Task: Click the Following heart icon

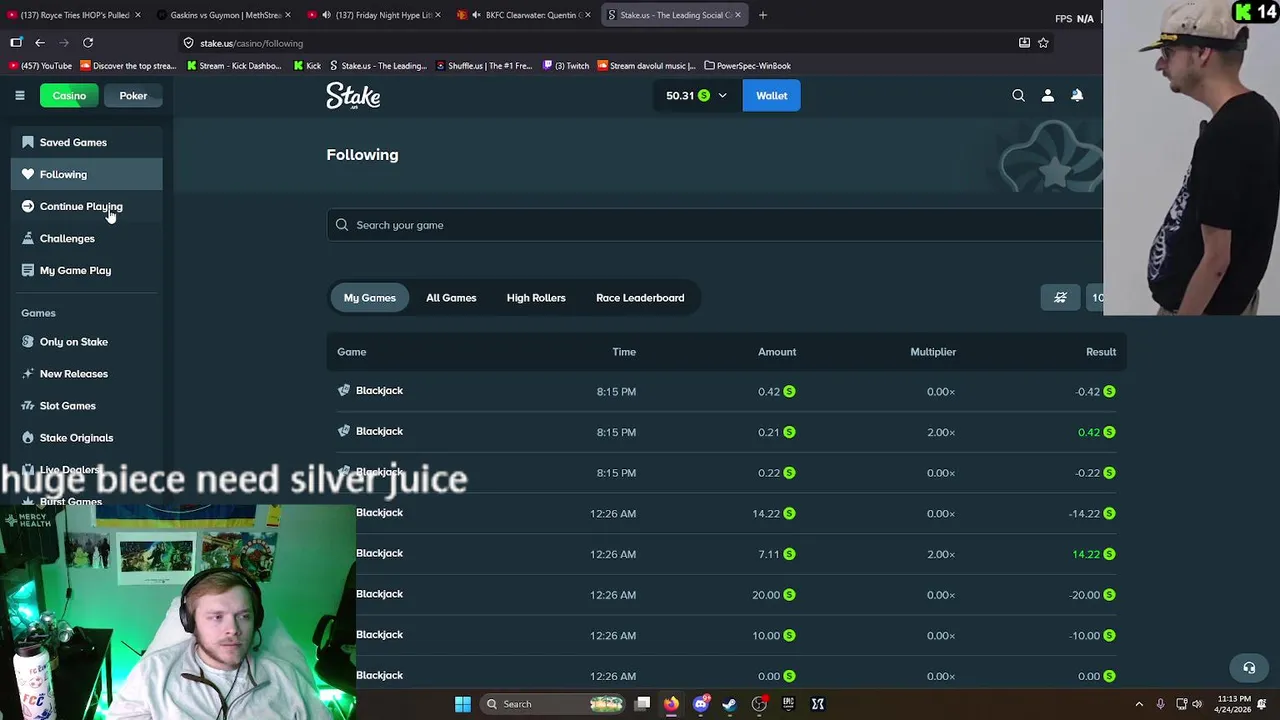Action: pyautogui.click(x=28, y=174)
